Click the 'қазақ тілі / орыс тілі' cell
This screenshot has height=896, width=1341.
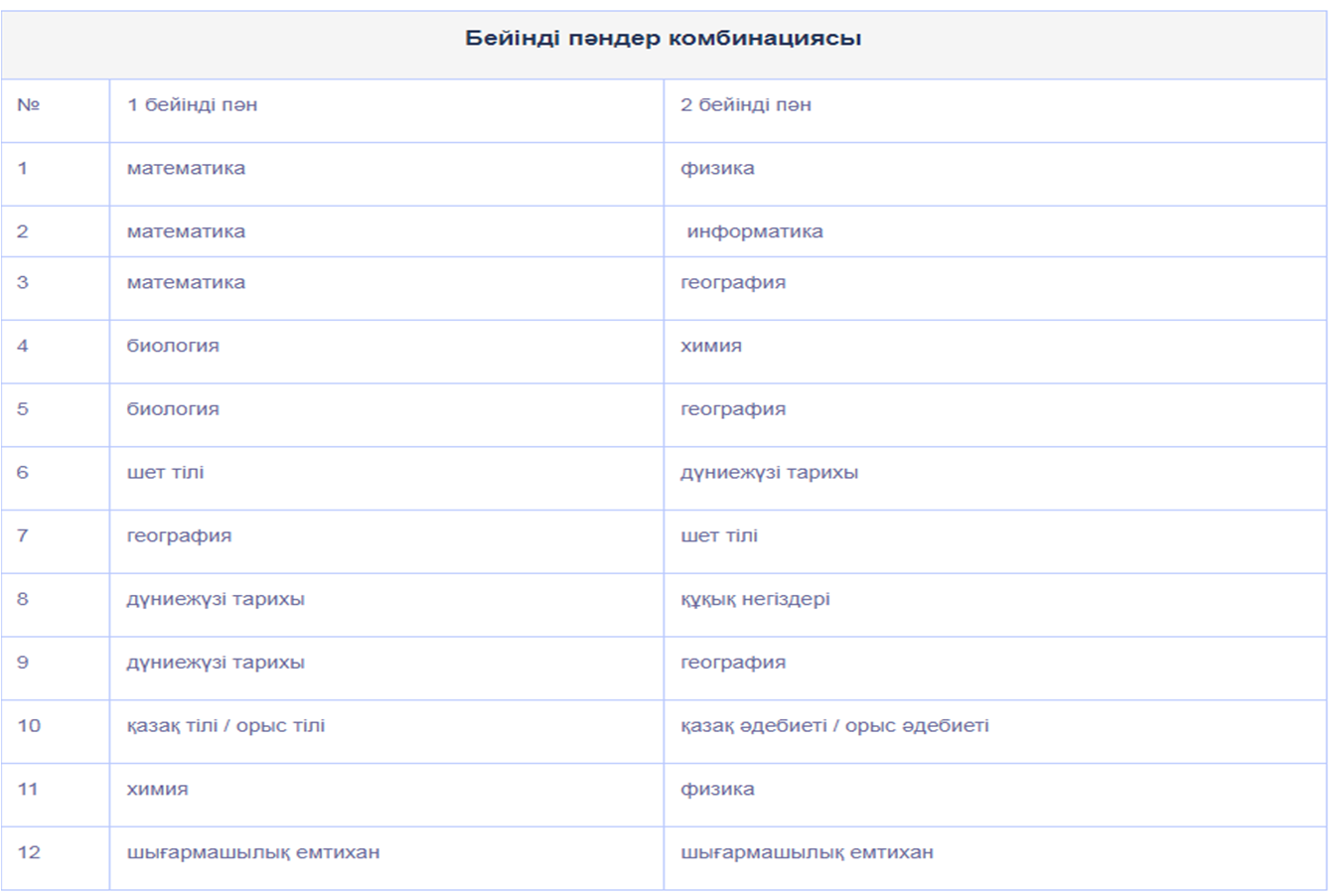(225, 726)
